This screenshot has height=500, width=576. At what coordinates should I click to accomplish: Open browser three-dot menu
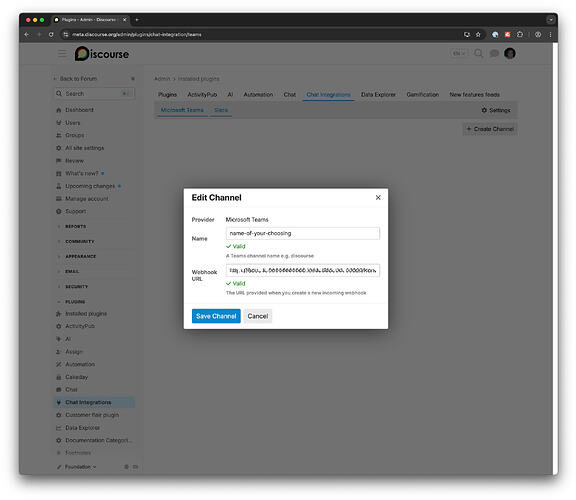point(550,35)
